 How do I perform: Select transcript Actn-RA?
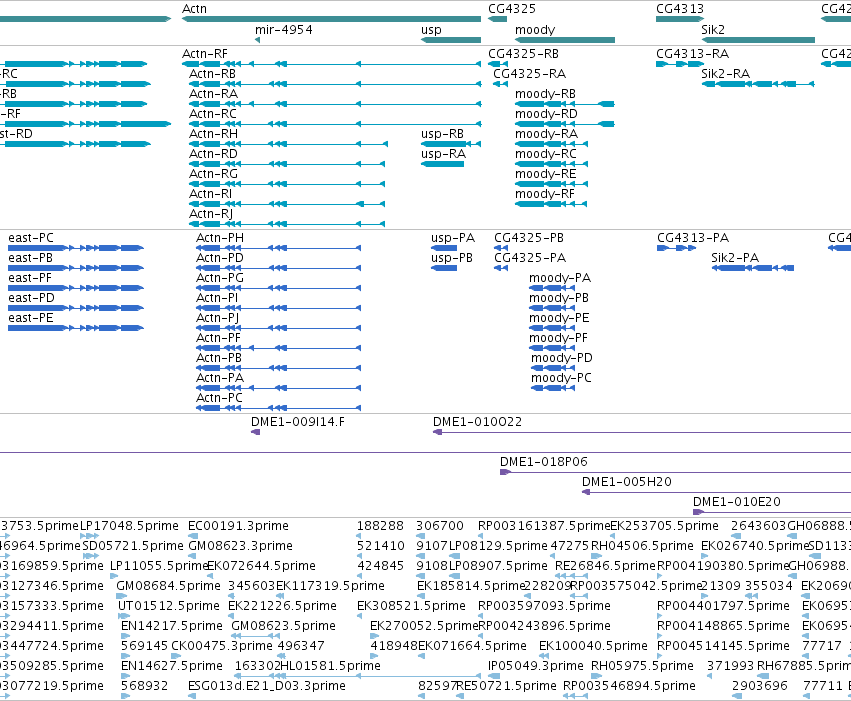[213, 94]
